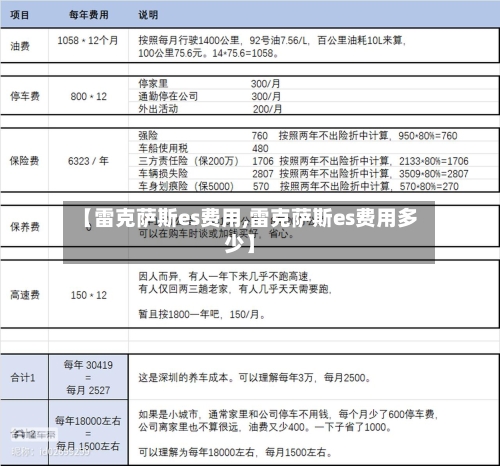The width and height of the screenshot is (500, 466).
Task: Select calculation 3509*80%=2807
Action: (x=434, y=174)
